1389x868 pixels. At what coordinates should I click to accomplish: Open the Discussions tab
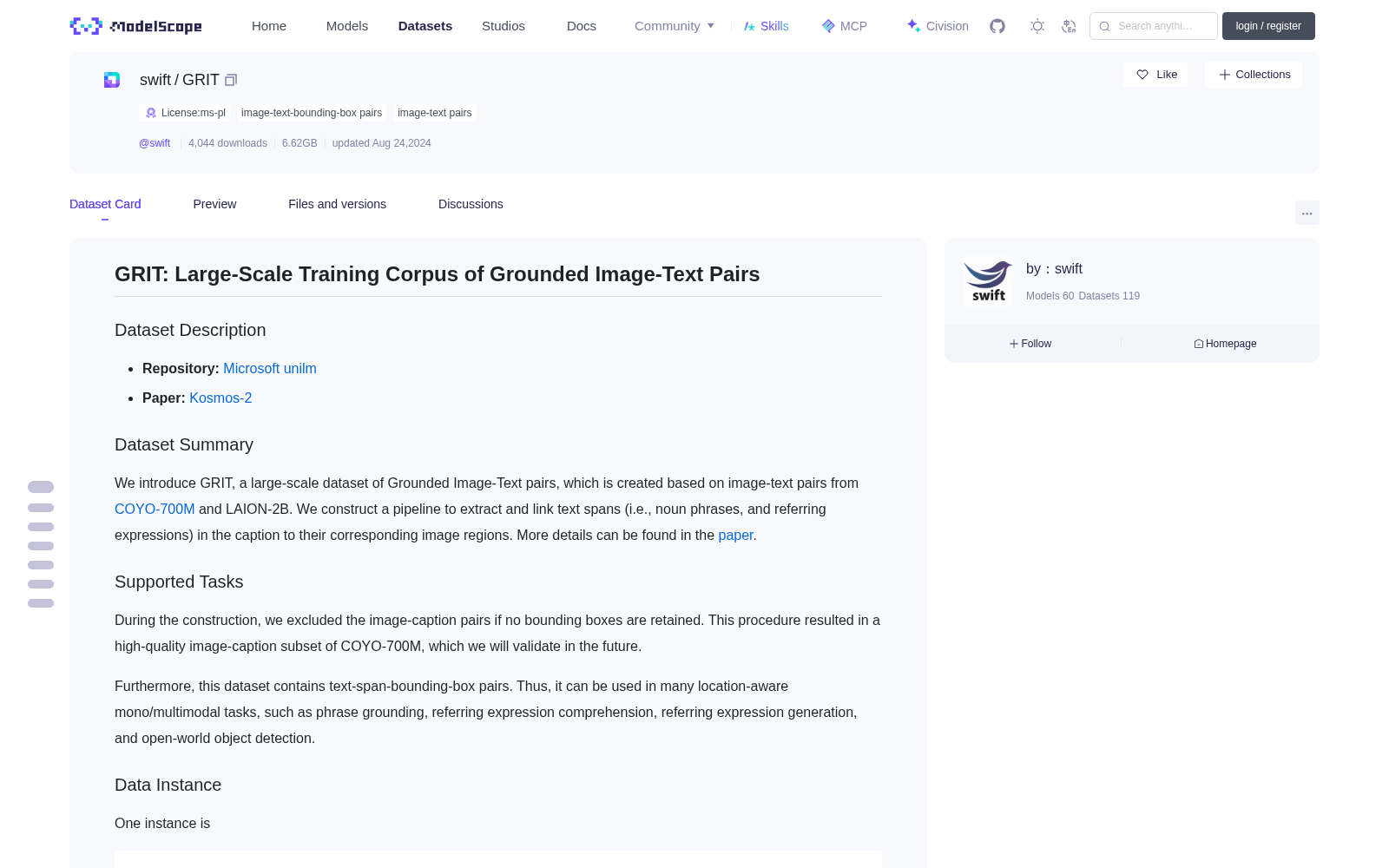pos(471,204)
